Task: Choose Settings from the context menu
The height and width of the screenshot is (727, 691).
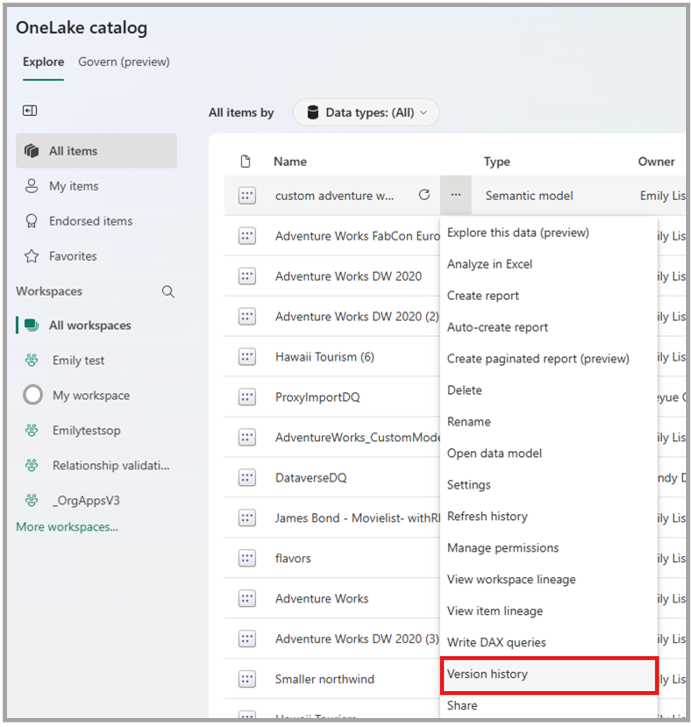Action: click(x=549, y=485)
